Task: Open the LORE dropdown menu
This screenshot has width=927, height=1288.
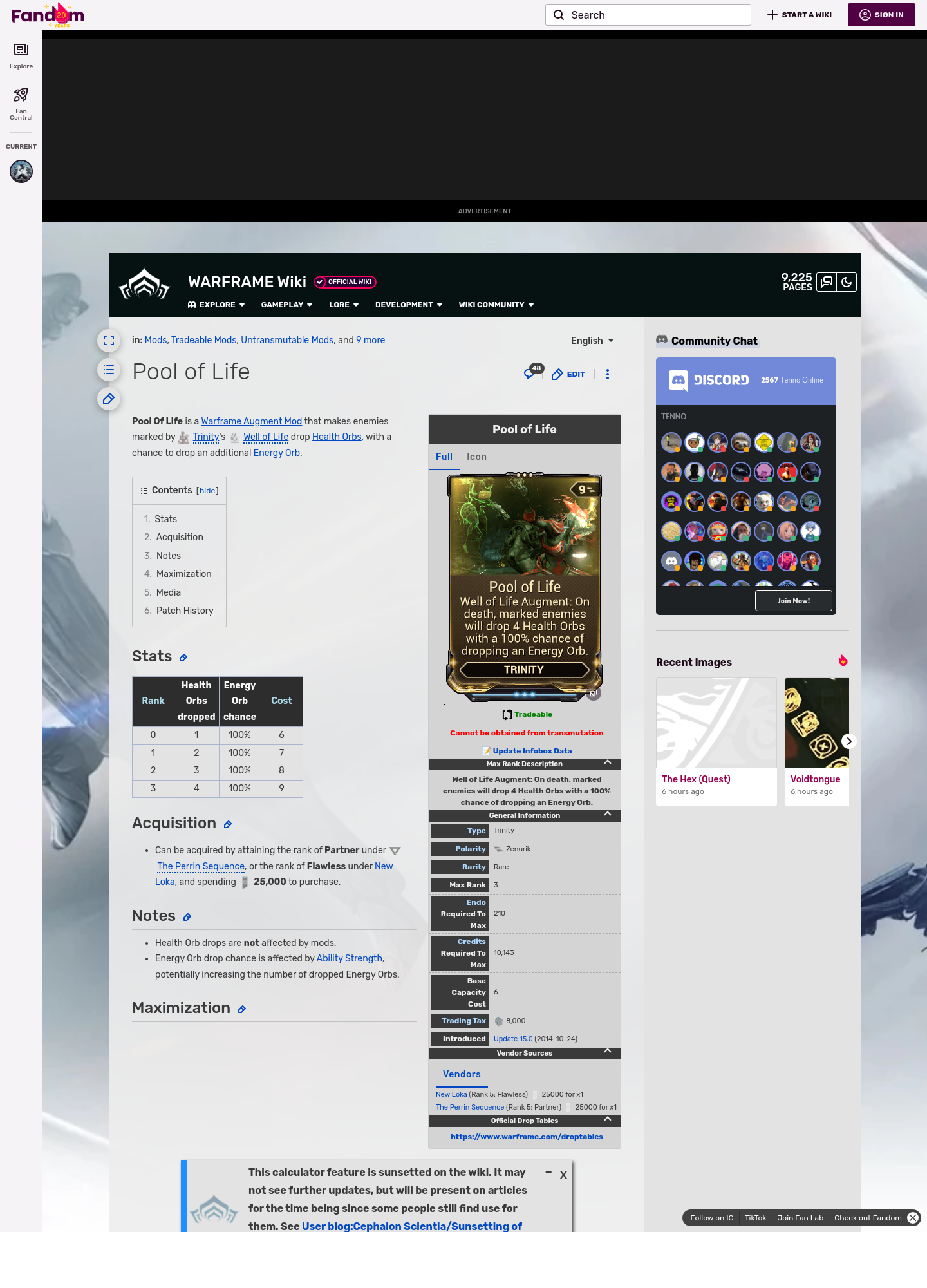Action: [x=344, y=305]
